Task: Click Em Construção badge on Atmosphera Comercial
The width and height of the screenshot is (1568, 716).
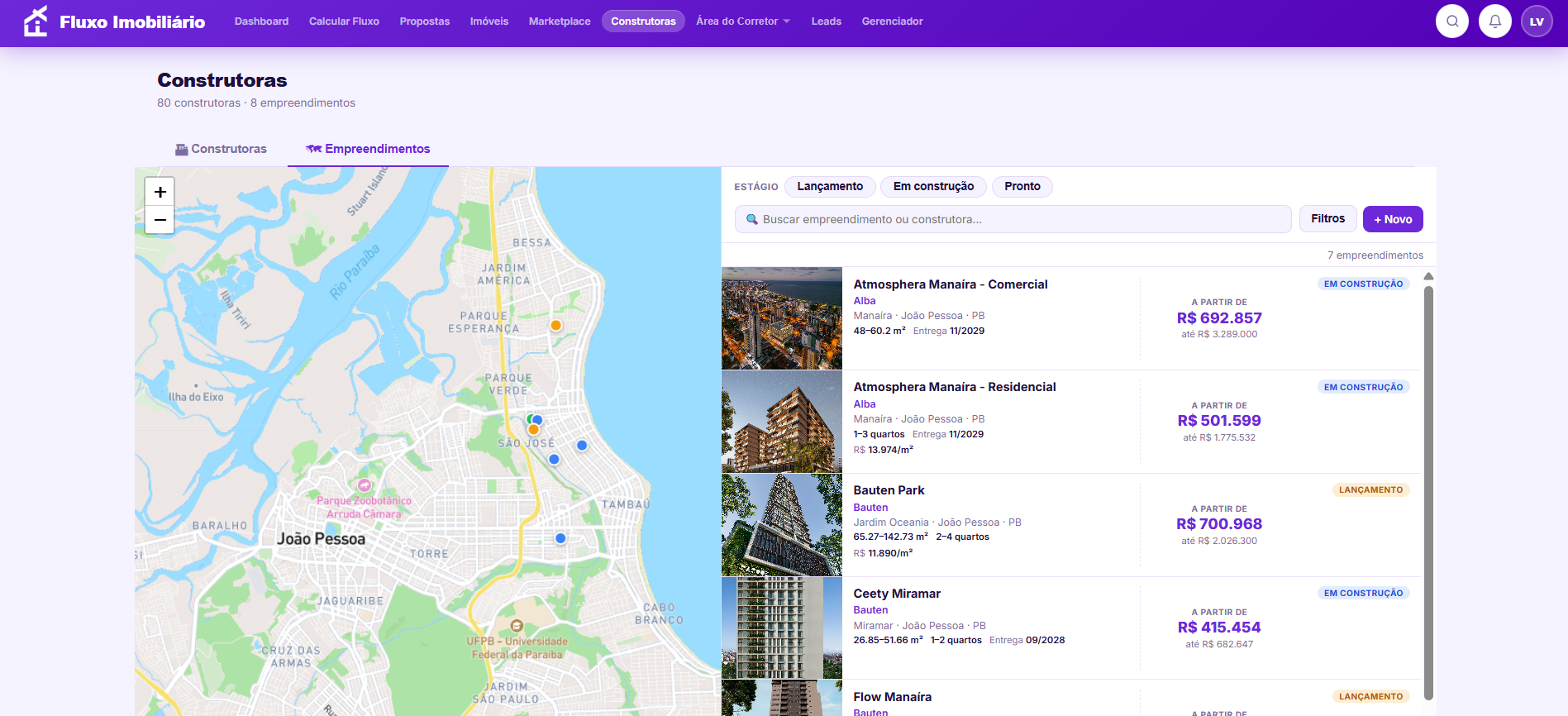Action: pyautogui.click(x=1364, y=284)
